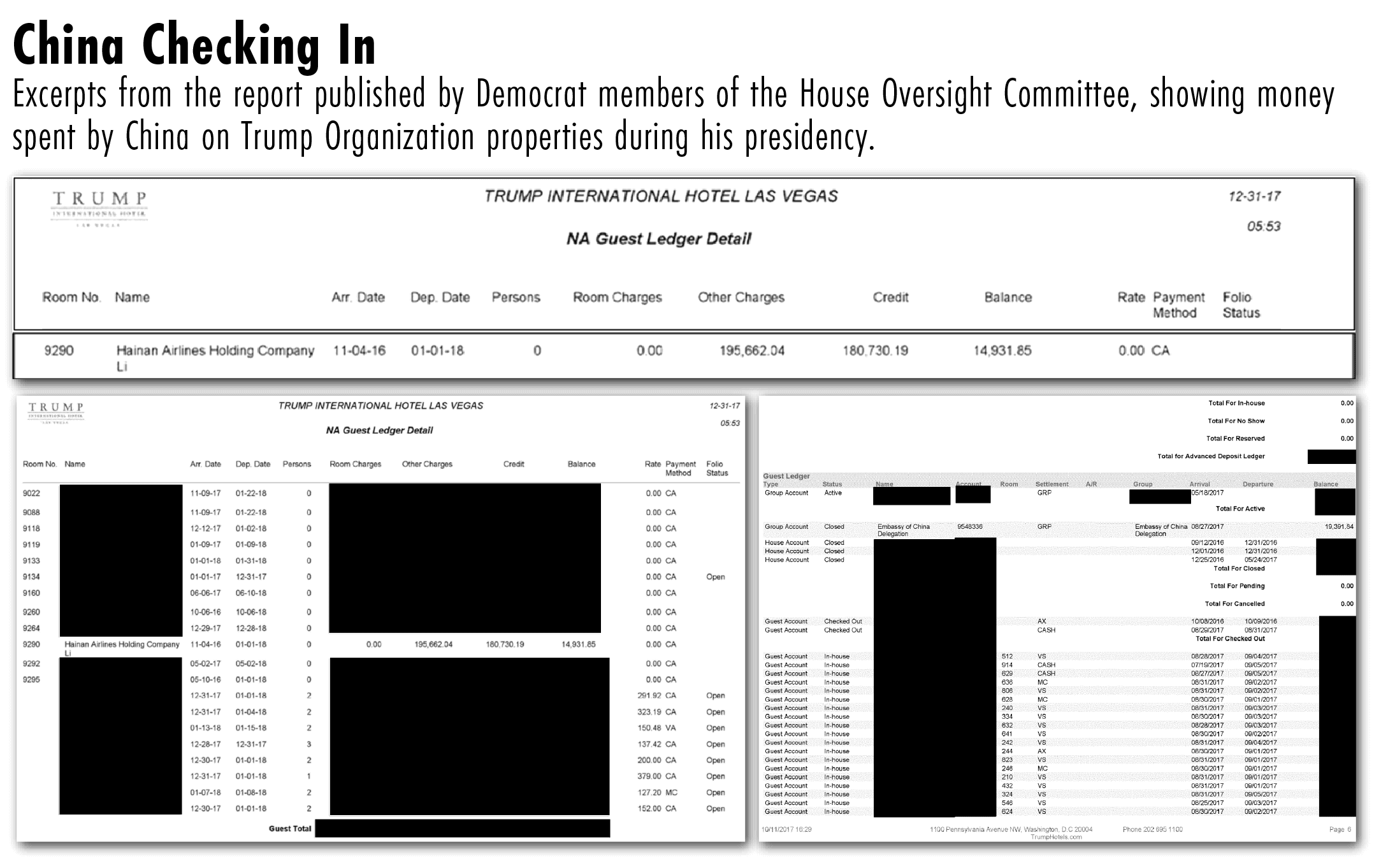This screenshot has height=868, width=1381.
Task: Click room number 9292
Action: (31, 663)
